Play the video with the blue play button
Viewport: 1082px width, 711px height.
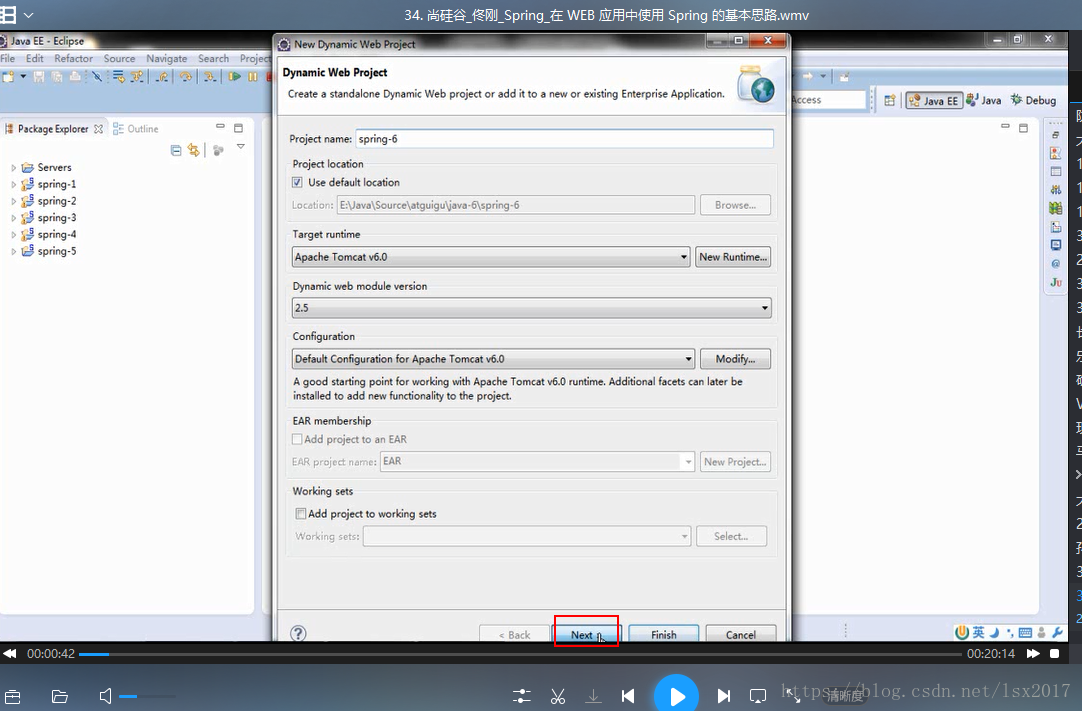tap(676, 695)
